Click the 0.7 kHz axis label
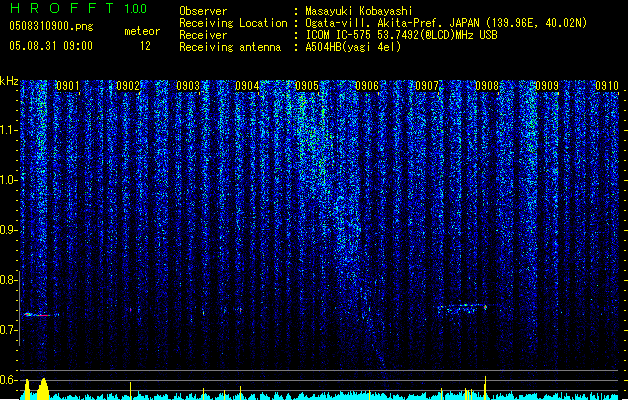This screenshot has width=629, height=400. (x=9, y=330)
